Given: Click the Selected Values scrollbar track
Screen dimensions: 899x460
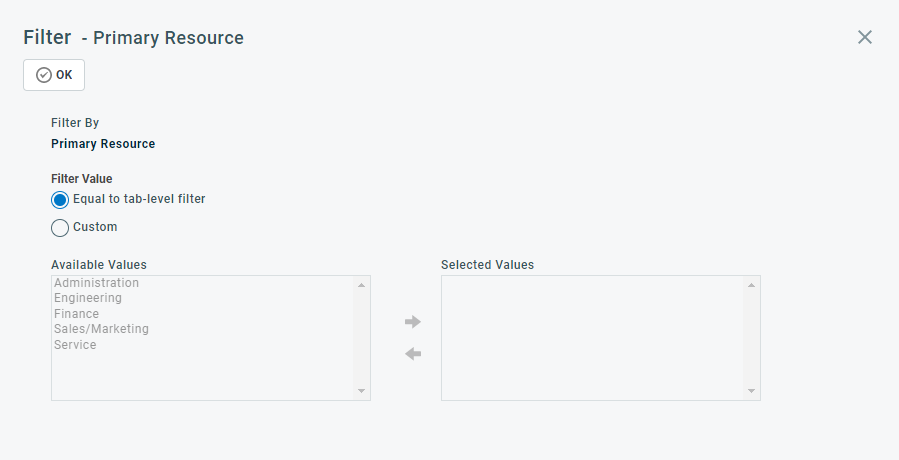Looking at the screenshot, I should [752, 338].
